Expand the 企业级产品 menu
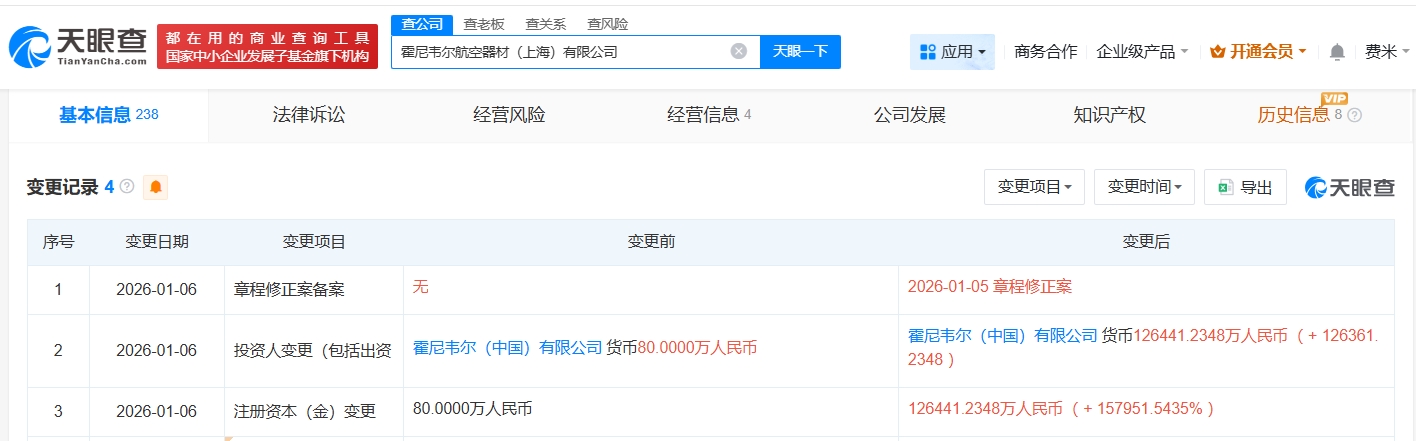This screenshot has width=1416, height=441. (x=1142, y=52)
